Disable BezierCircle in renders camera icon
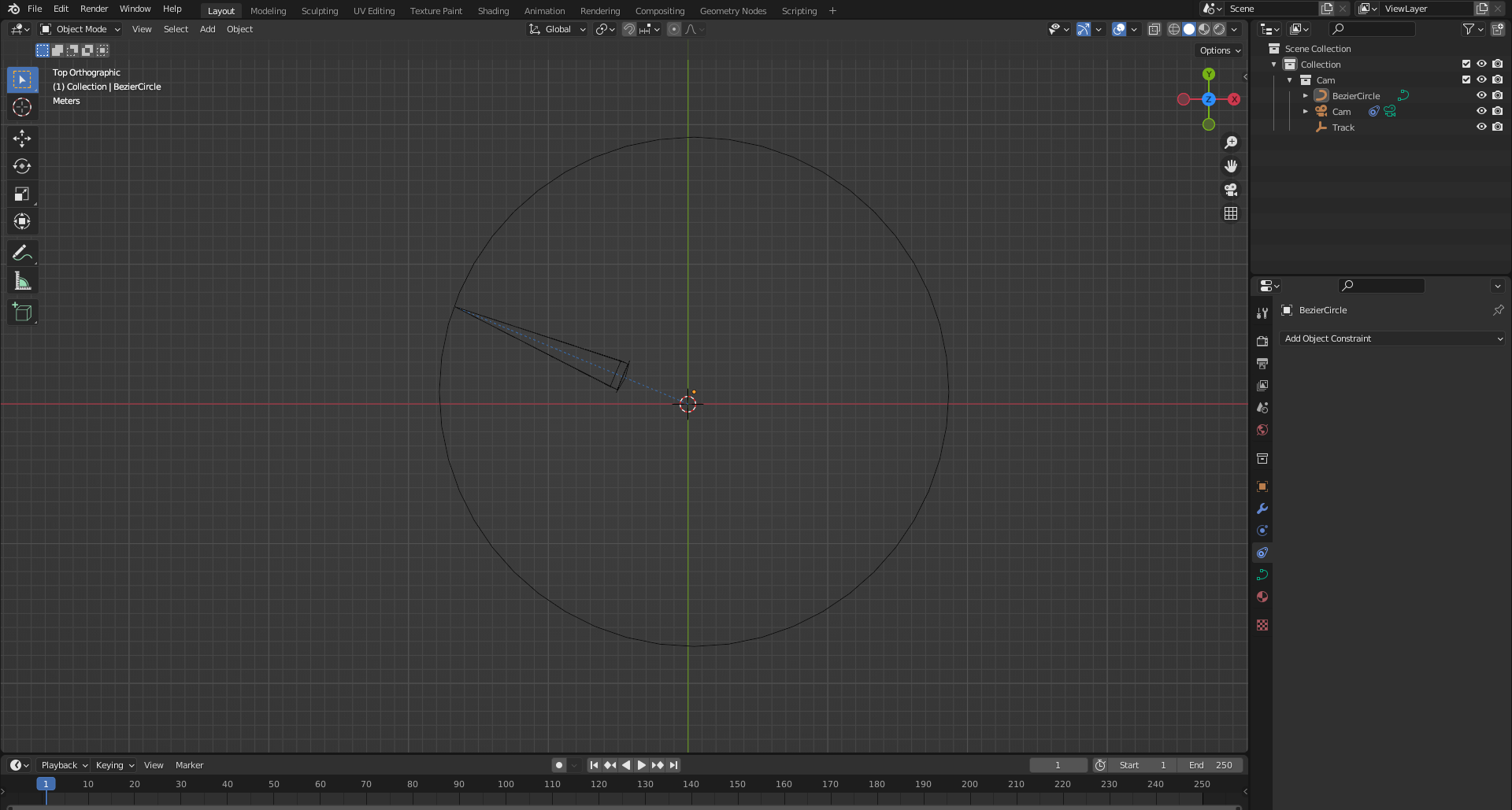This screenshot has width=1512, height=810. [1497, 95]
